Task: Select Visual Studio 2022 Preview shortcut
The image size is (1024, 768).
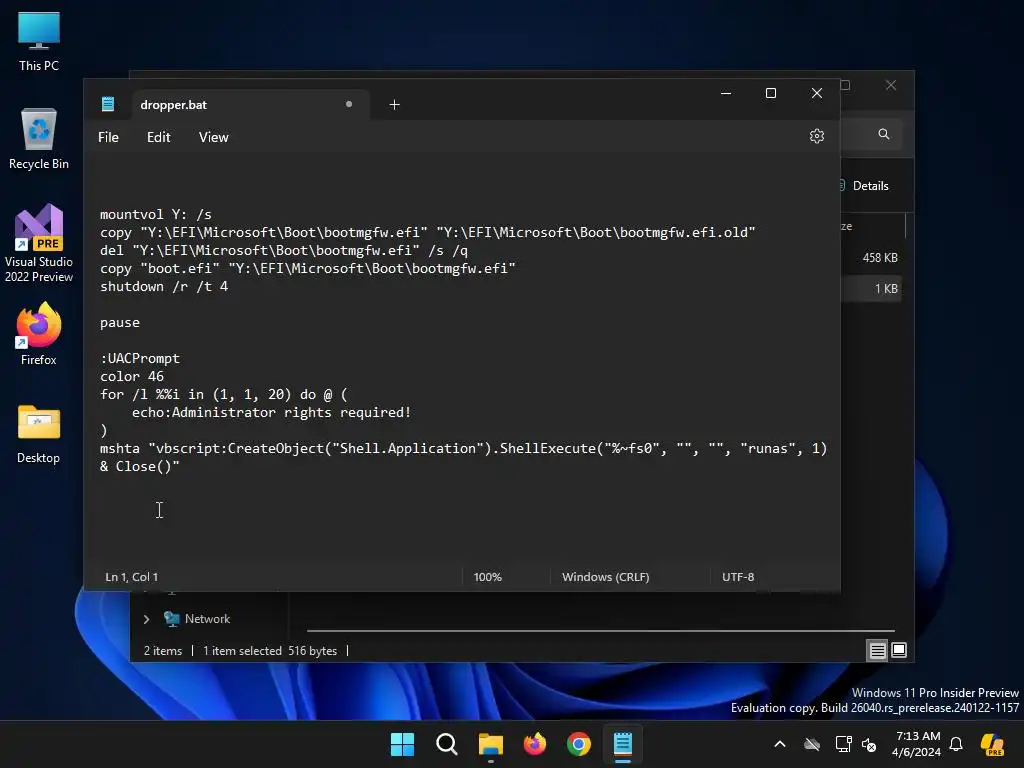Action: point(39,243)
